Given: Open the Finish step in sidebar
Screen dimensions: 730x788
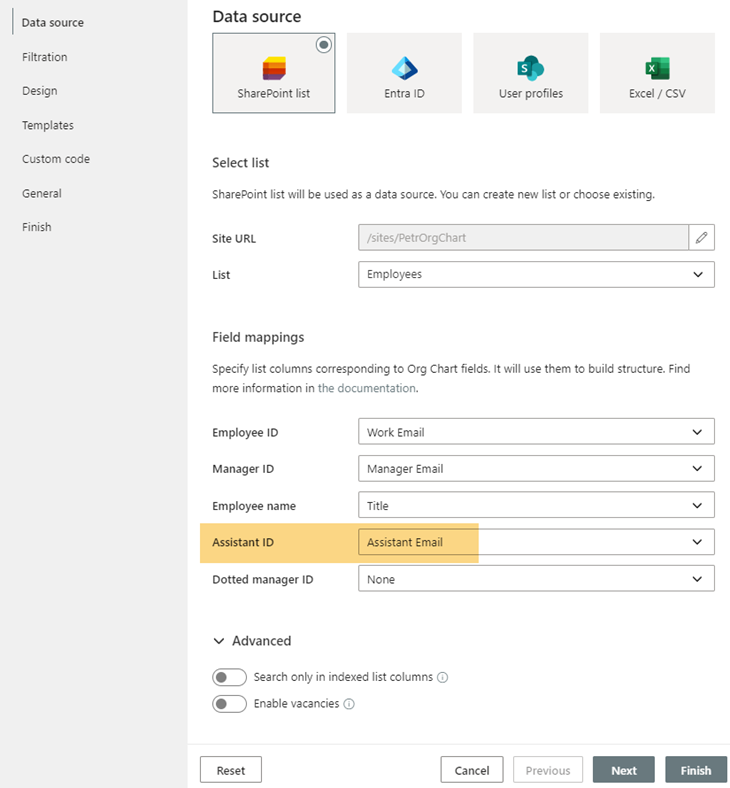Looking at the screenshot, I should coord(36,227).
